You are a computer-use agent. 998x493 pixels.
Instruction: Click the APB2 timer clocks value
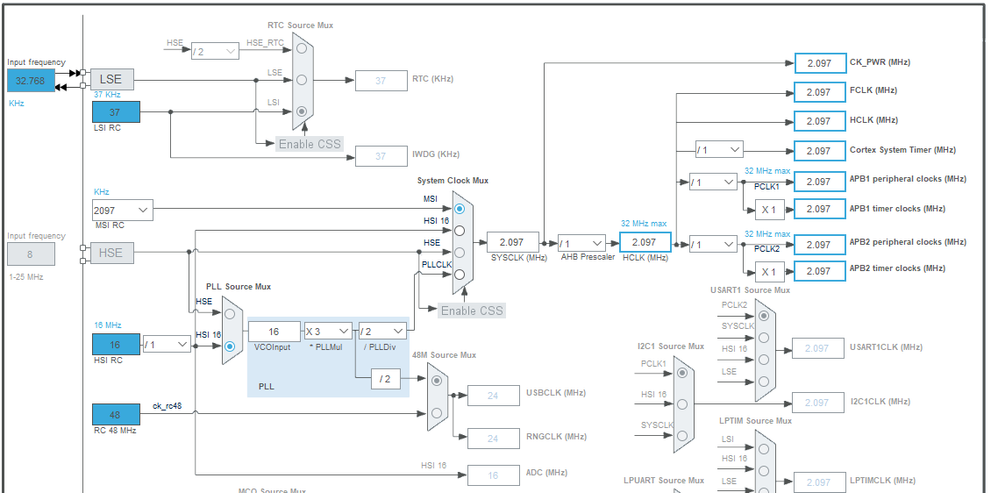820,271
